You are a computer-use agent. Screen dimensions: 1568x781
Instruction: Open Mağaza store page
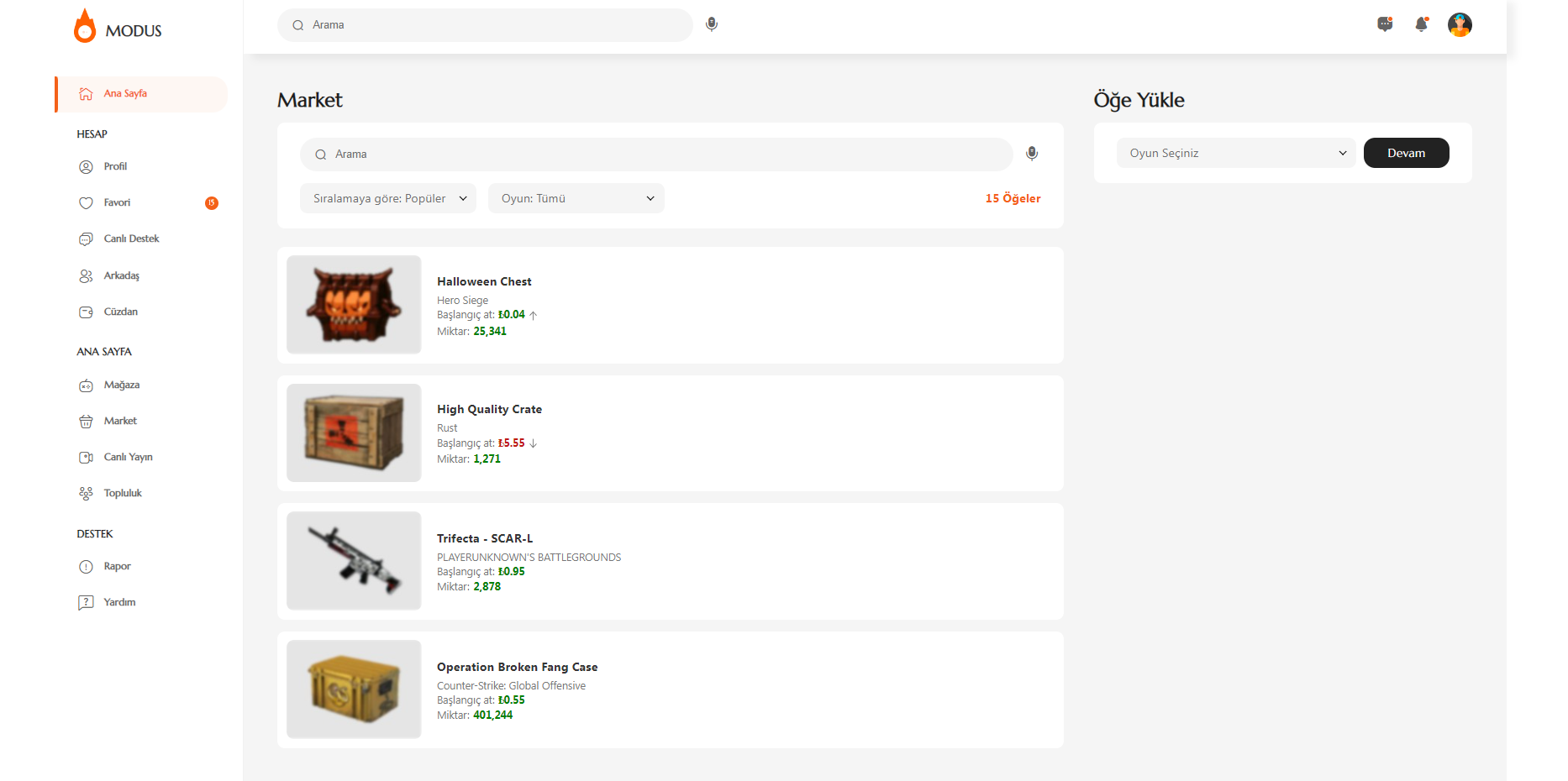click(122, 385)
